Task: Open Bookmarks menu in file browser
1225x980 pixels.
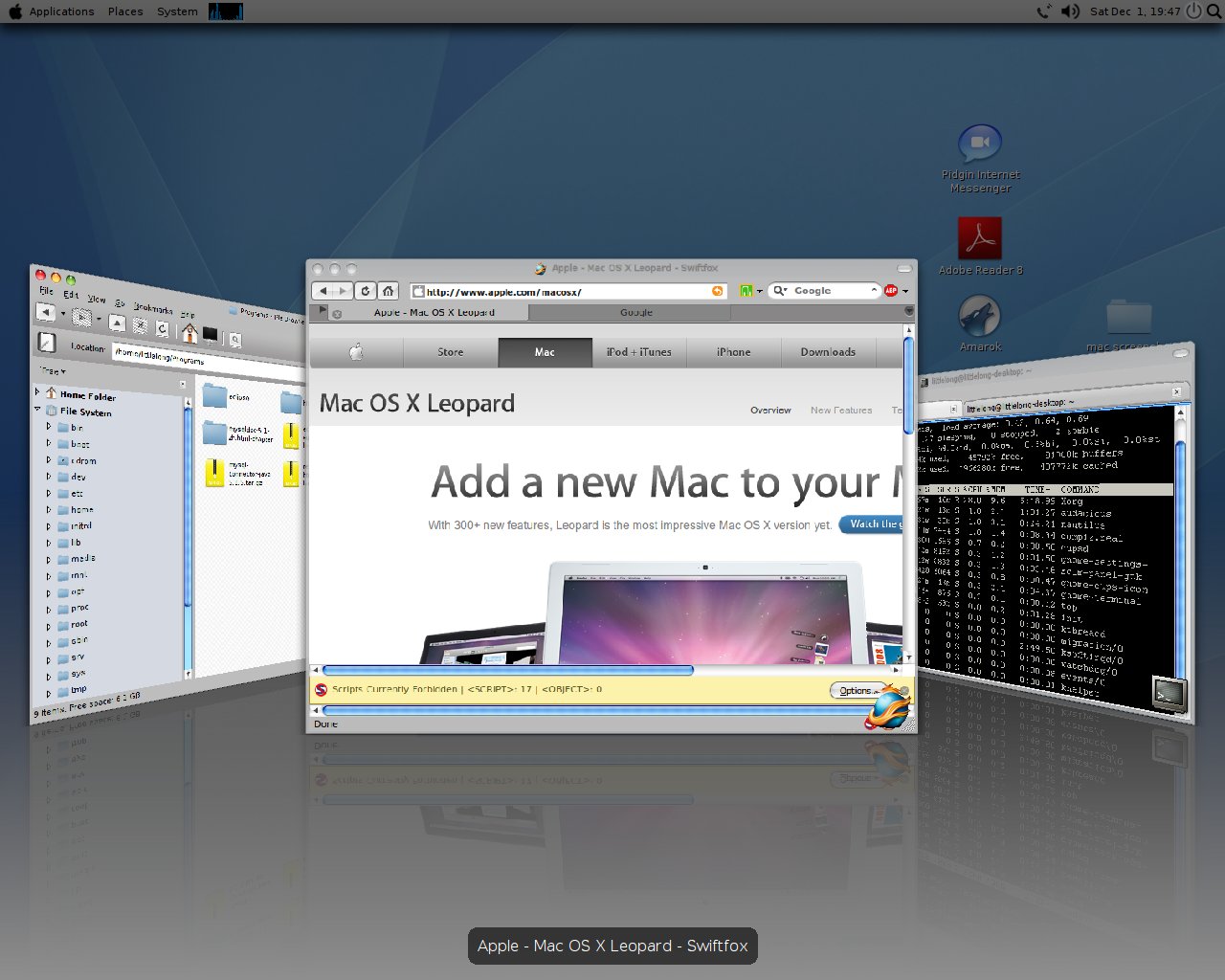Action: pyautogui.click(x=153, y=308)
